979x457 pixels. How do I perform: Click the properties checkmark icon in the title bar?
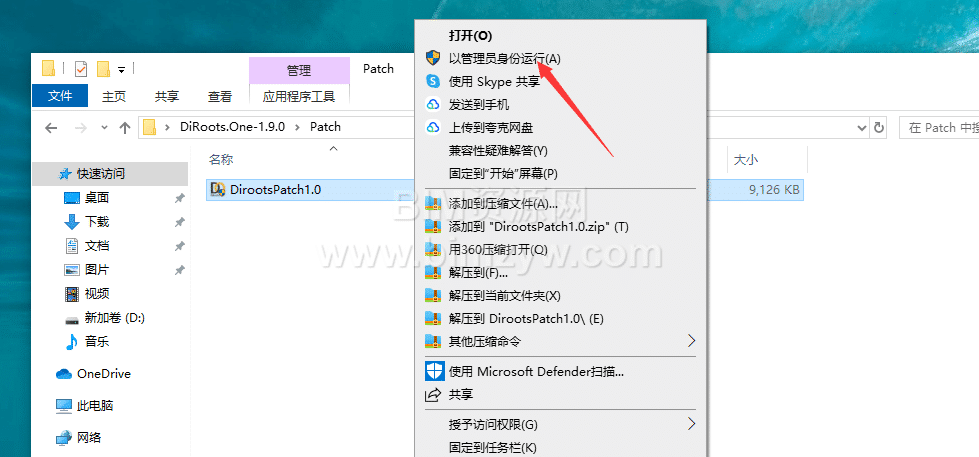click(81, 68)
